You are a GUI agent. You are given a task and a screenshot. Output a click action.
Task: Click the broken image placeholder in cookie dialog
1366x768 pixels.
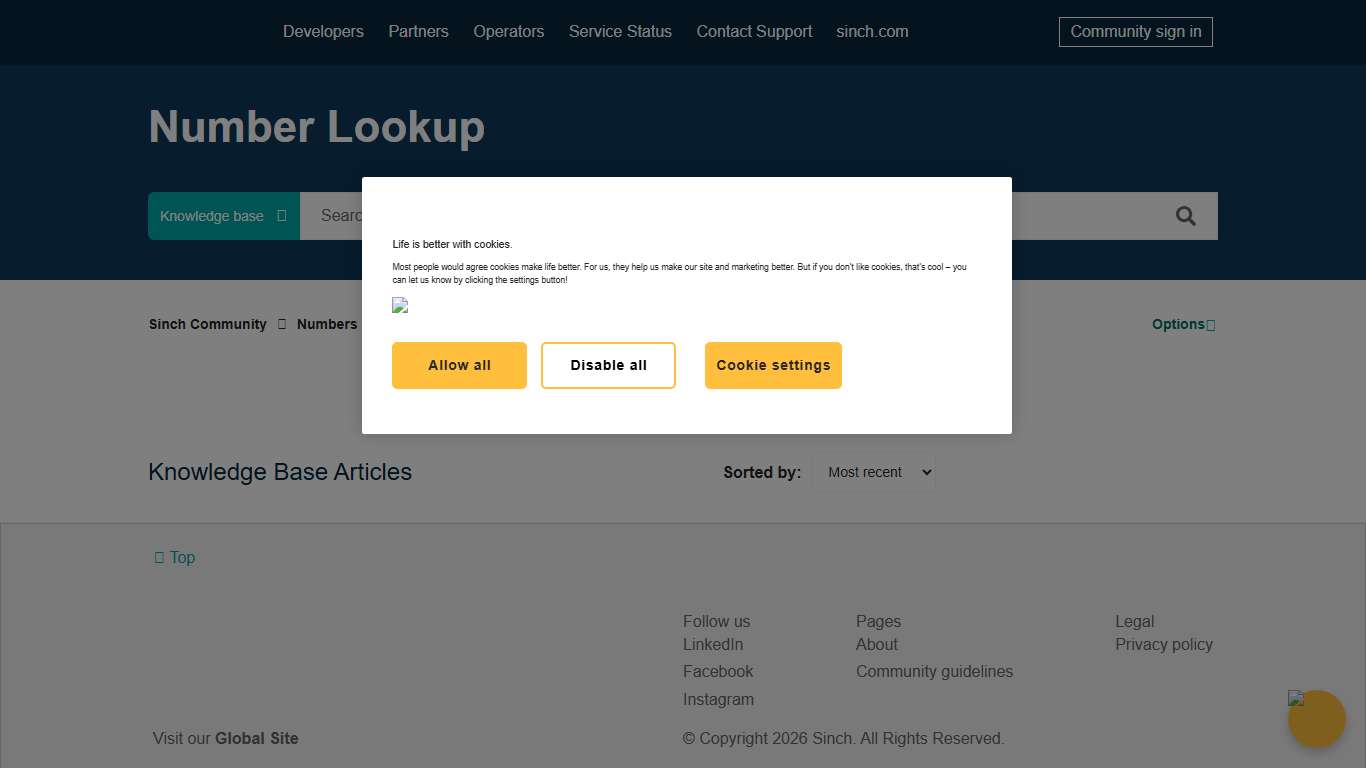click(x=400, y=306)
